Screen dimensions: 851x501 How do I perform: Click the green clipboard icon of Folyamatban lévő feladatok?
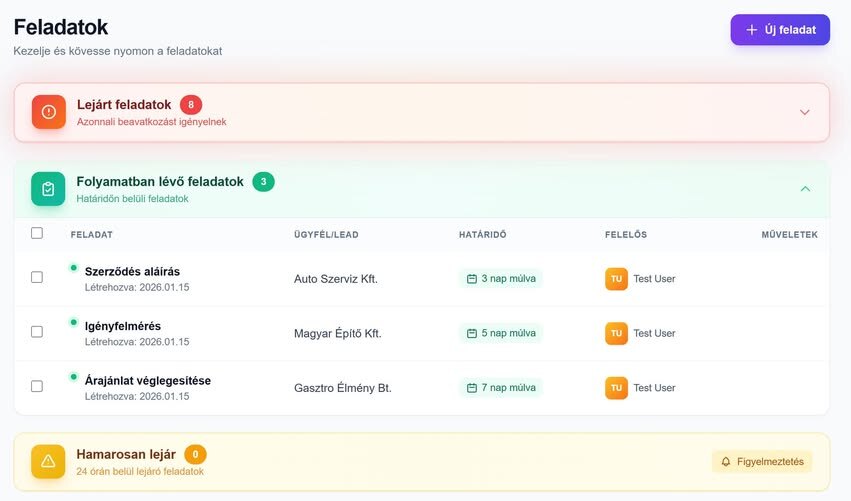pyautogui.click(x=48, y=189)
